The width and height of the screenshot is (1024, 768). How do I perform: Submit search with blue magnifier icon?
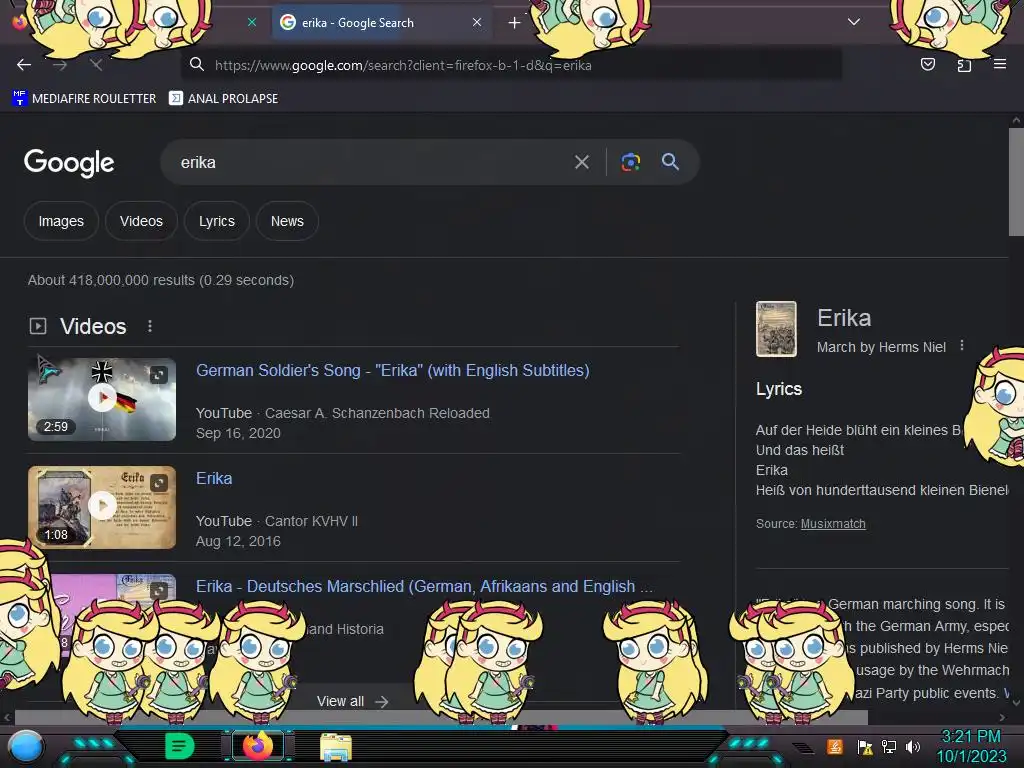coord(670,161)
